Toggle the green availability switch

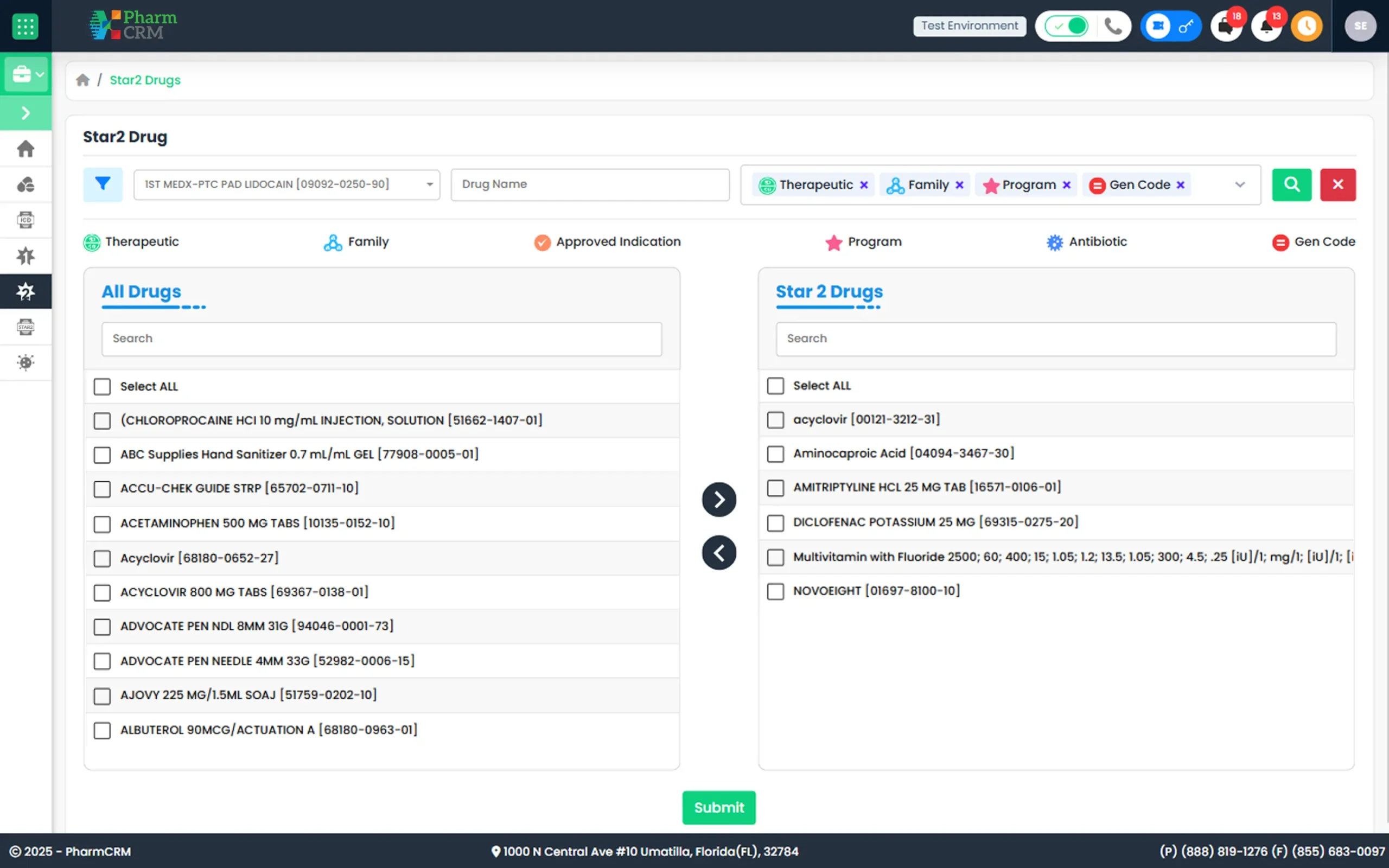click(x=1066, y=27)
